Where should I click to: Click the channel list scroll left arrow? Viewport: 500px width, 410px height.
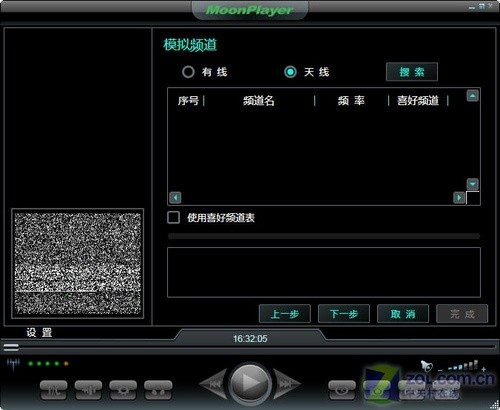click(x=175, y=198)
